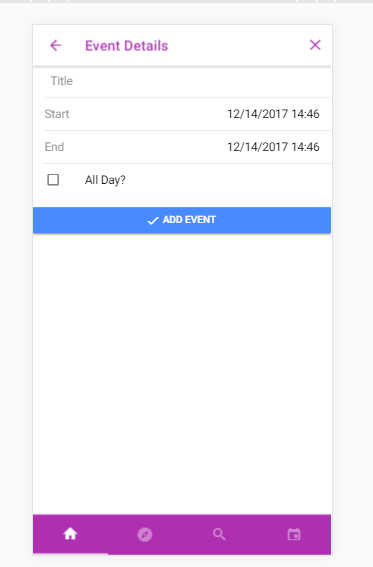Screen dimensions: 373x567
Task: Click the active Home tab underline indicator
Action: 70,554
